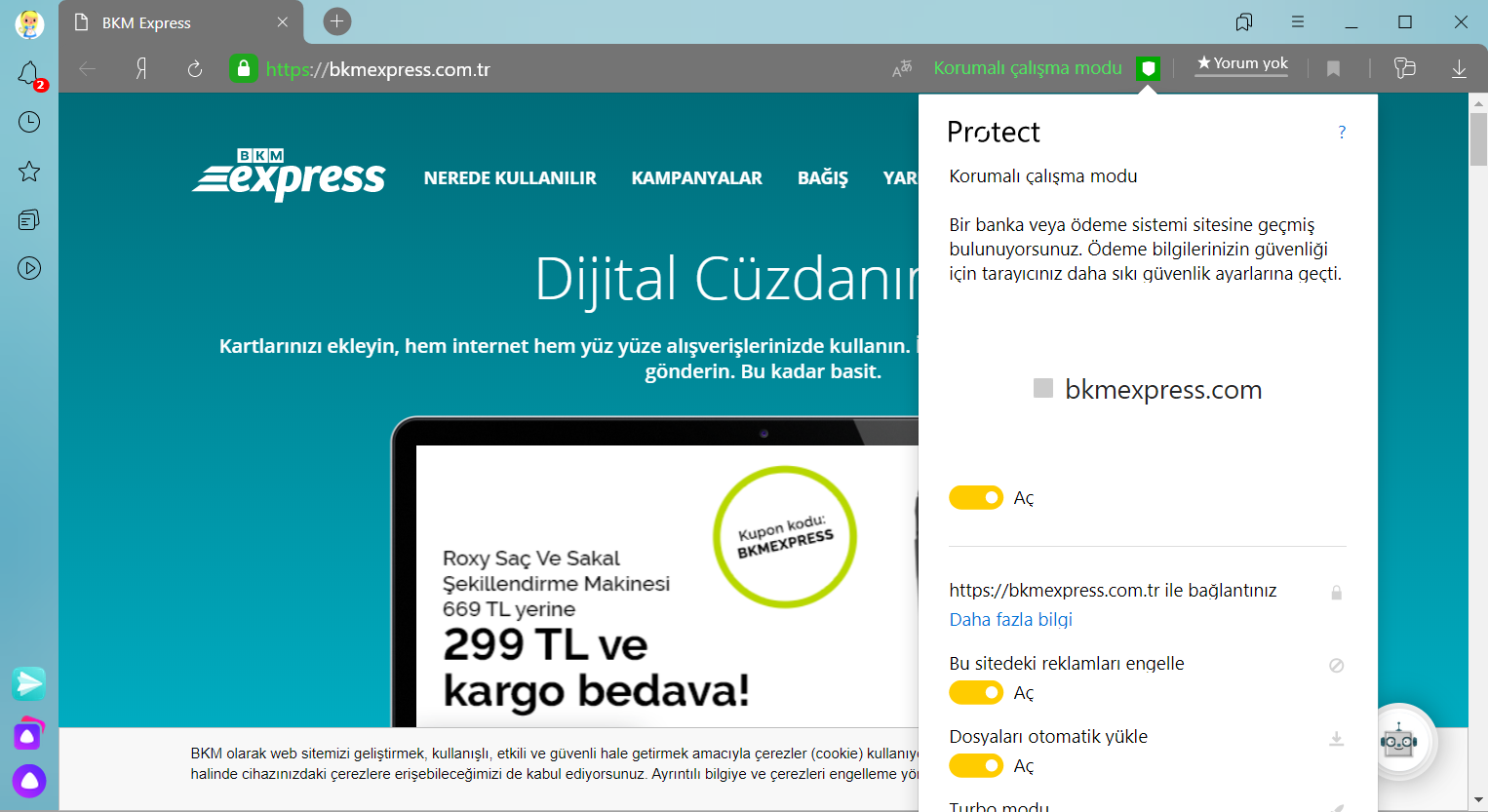Add page to bookmarks with flag icon
Screen dimensions: 1488x812
coord(1333,68)
